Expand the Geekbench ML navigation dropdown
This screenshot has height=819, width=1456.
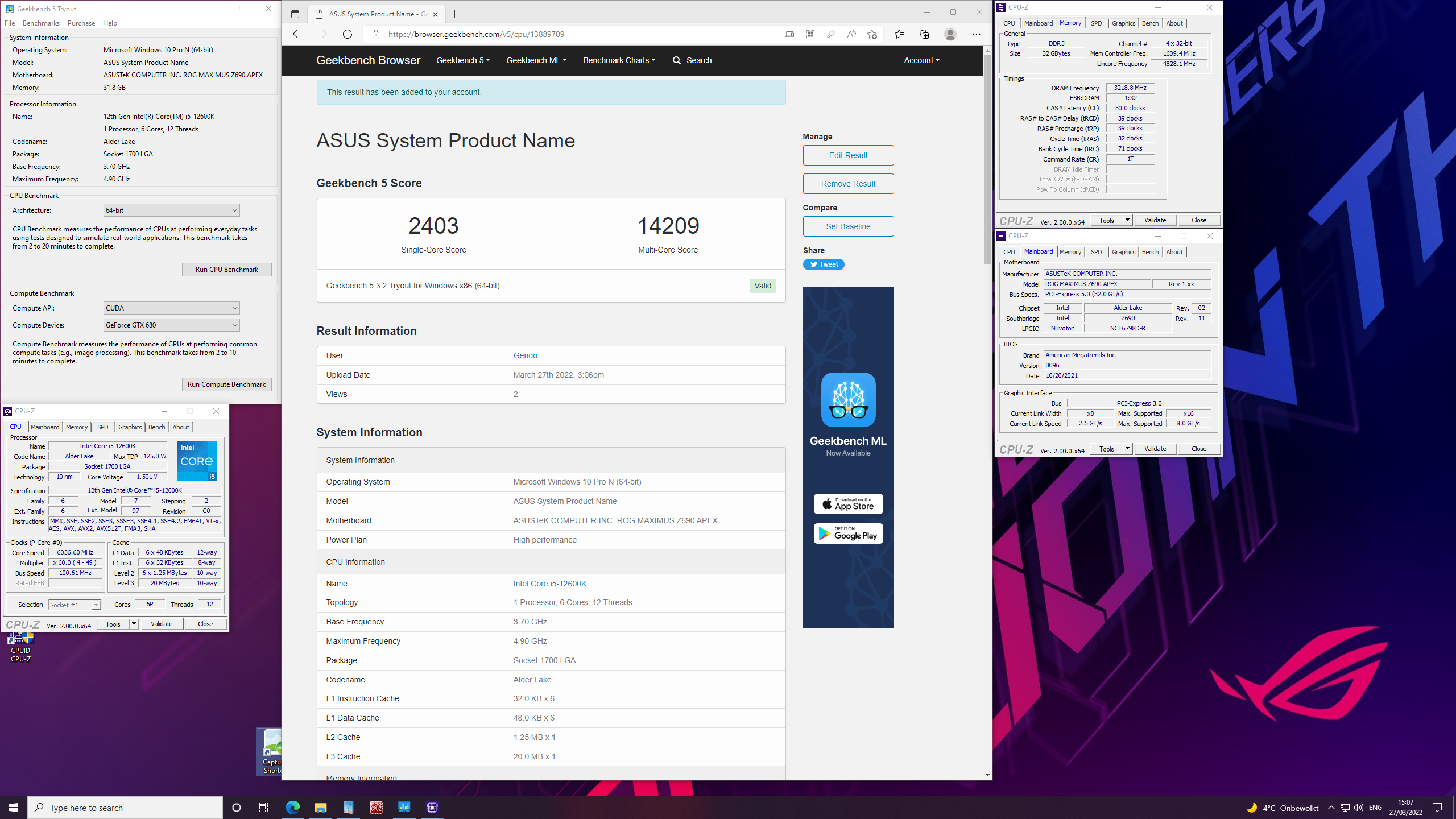click(x=536, y=60)
